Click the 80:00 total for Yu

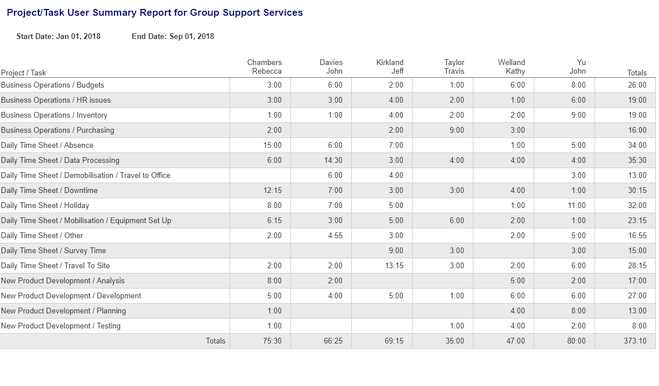(576, 341)
